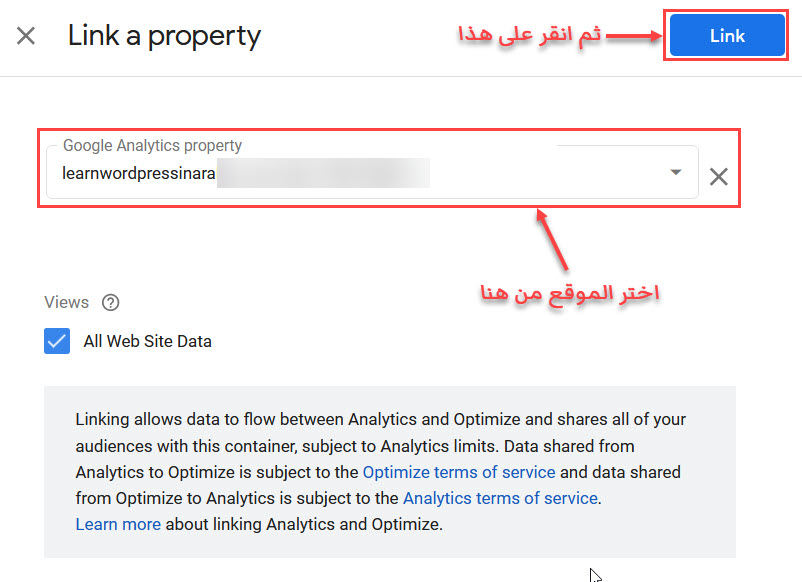
Task: Click the Views section label
Action: (66, 302)
